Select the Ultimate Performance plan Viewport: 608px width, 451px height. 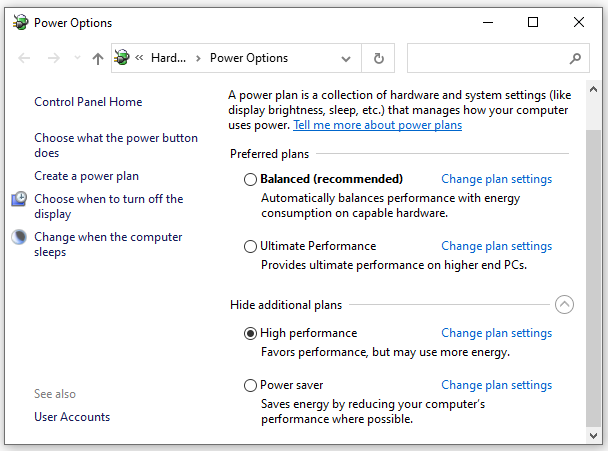[250, 246]
